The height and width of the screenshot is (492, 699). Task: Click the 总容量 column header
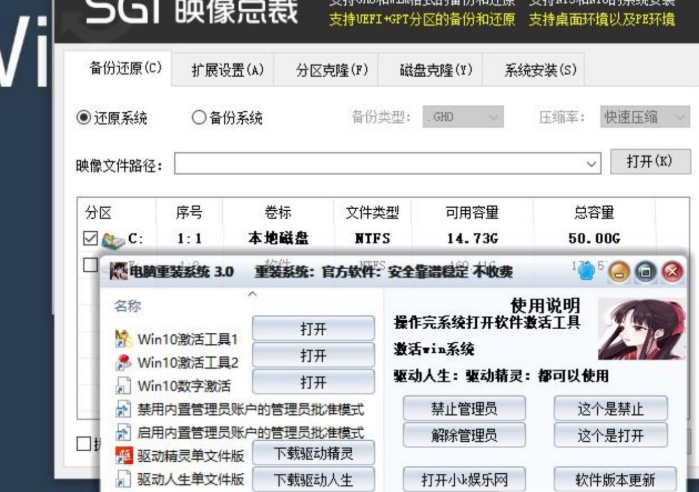point(594,213)
